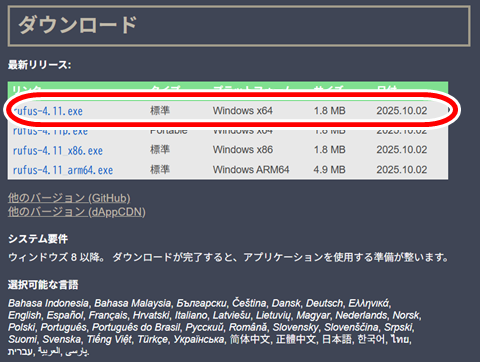Open other versions on dAppCDN link
Image resolution: width=480 pixels, height=362 pixels.
pyautogui.click(x=77, y=212)
